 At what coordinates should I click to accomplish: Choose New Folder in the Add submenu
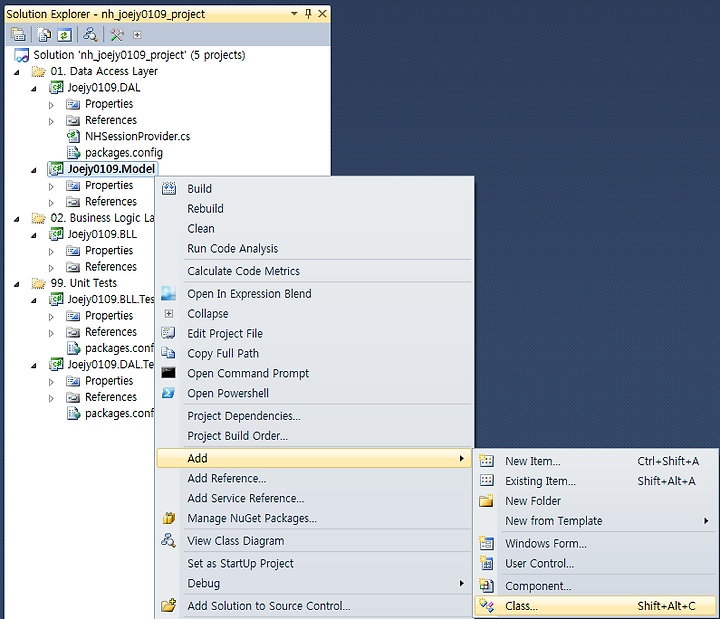click(x=596, y=501)
